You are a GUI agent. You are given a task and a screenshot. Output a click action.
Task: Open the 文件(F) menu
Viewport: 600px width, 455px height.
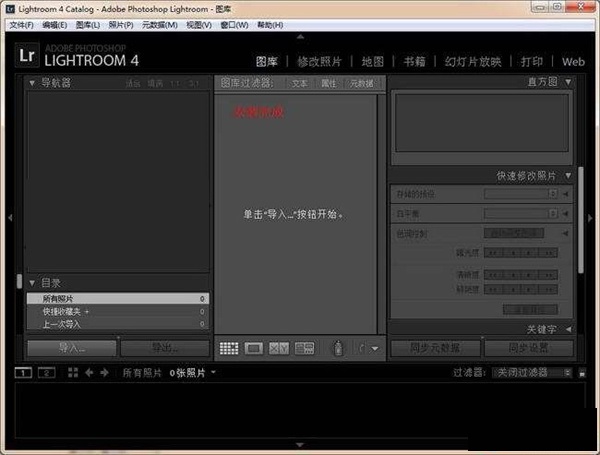tap(21, 25)
